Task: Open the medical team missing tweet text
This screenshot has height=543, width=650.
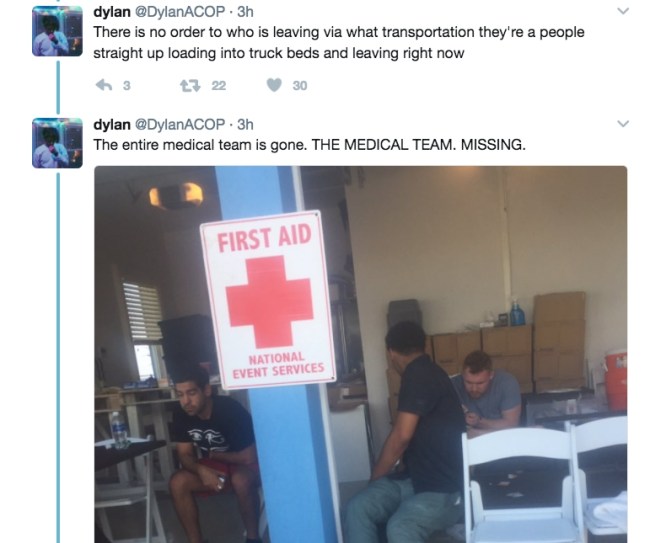Action: click(309, 145)
